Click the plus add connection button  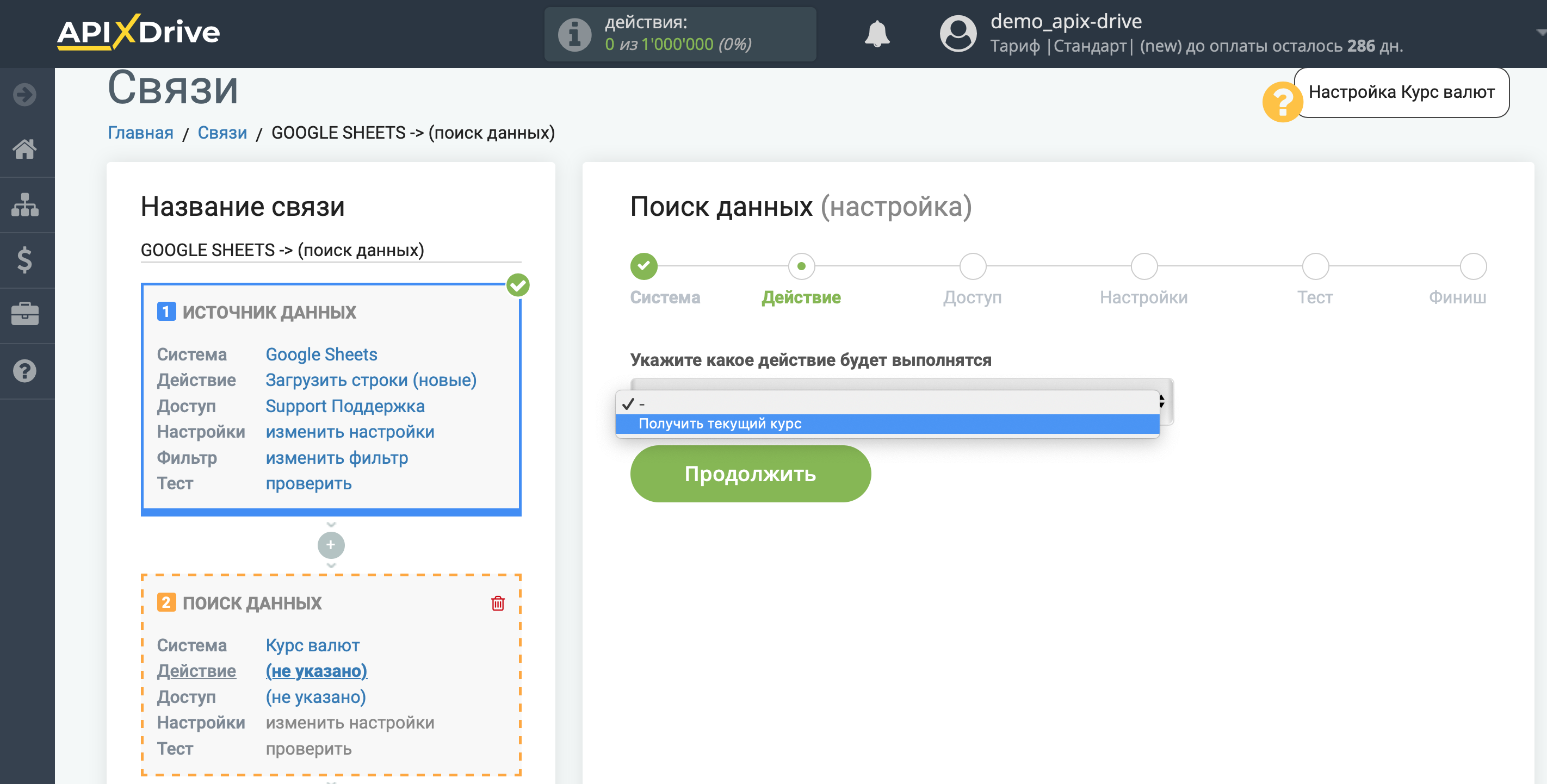331,545
